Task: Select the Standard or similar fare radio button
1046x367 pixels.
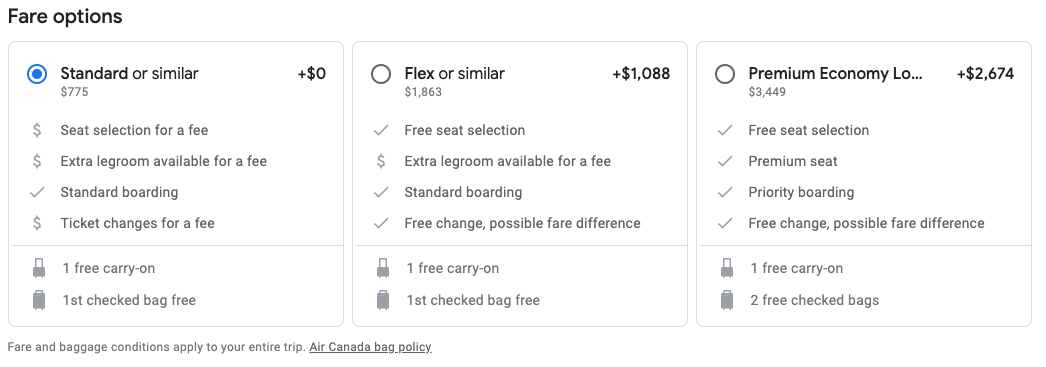Action: (37, 74)
